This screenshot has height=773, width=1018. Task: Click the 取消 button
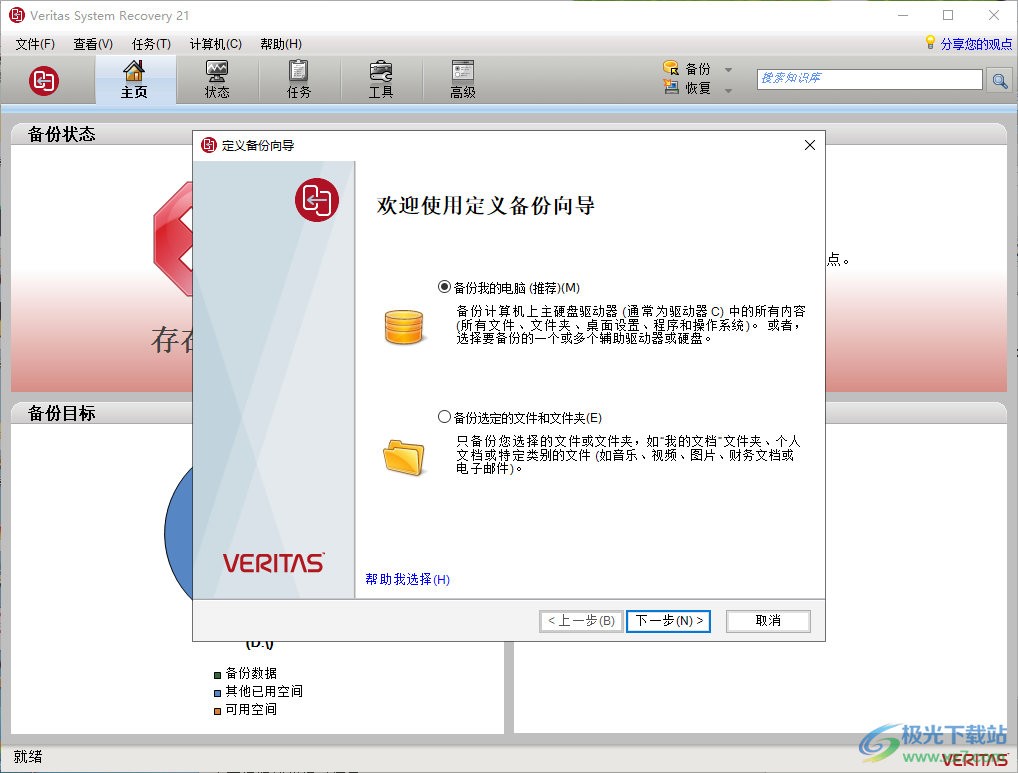767,621
